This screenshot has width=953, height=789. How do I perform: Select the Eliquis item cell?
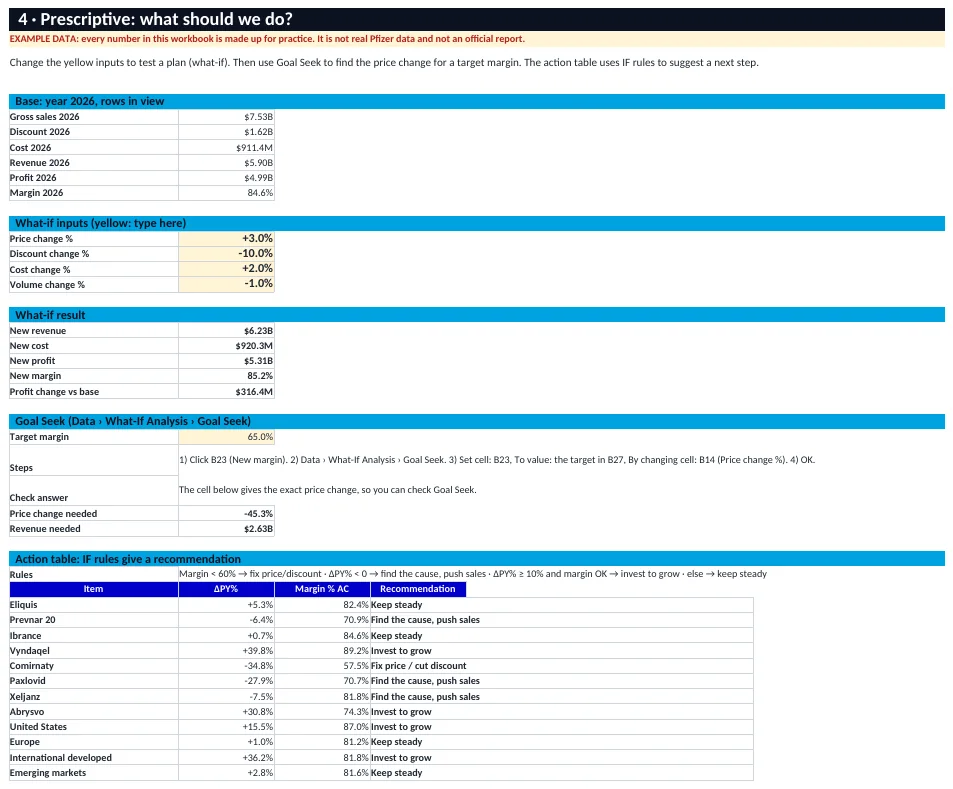[x=94, y=605]
